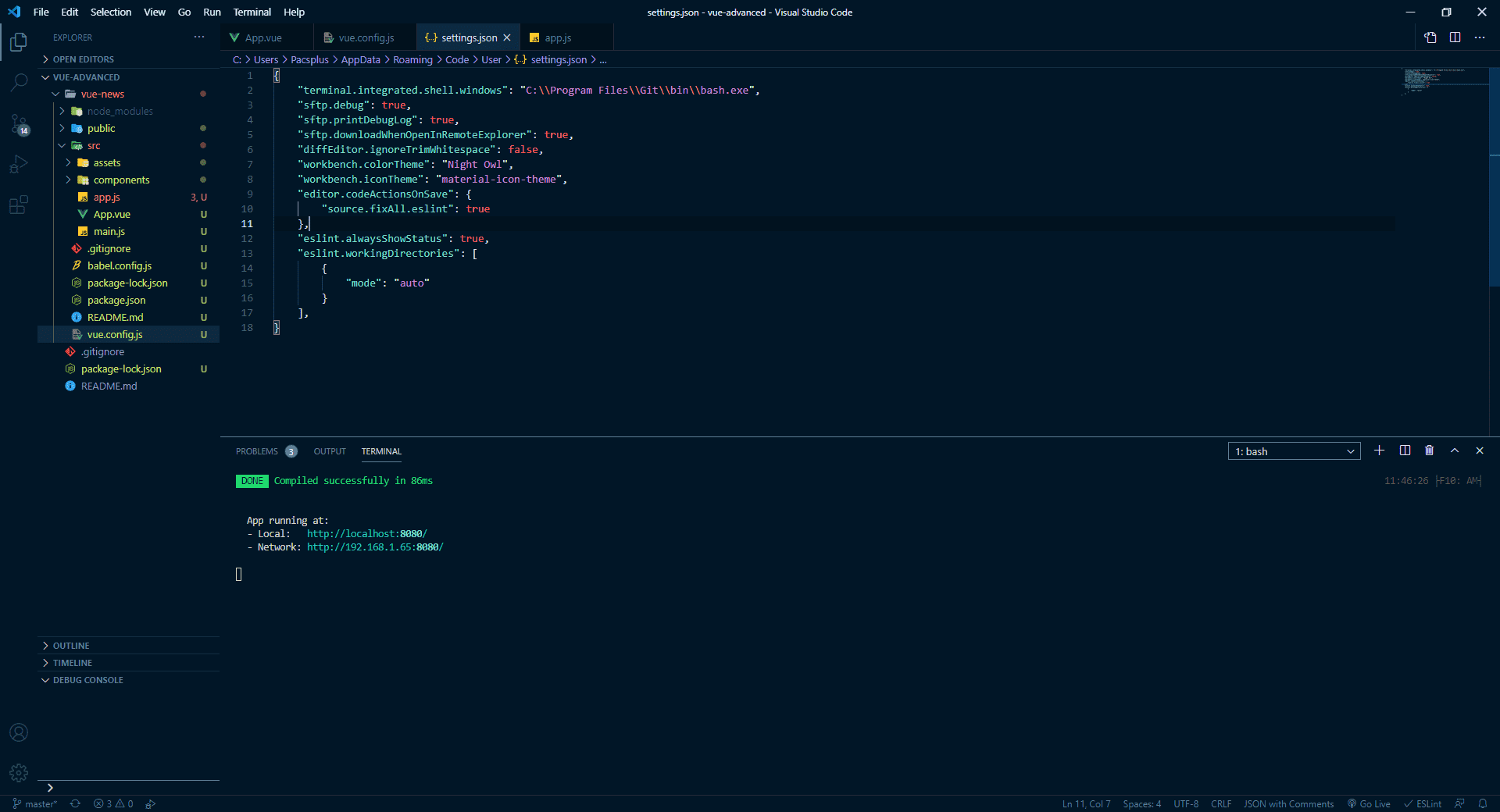Expand the components folder
The image size is (1500, 812).
pos(121,180)
